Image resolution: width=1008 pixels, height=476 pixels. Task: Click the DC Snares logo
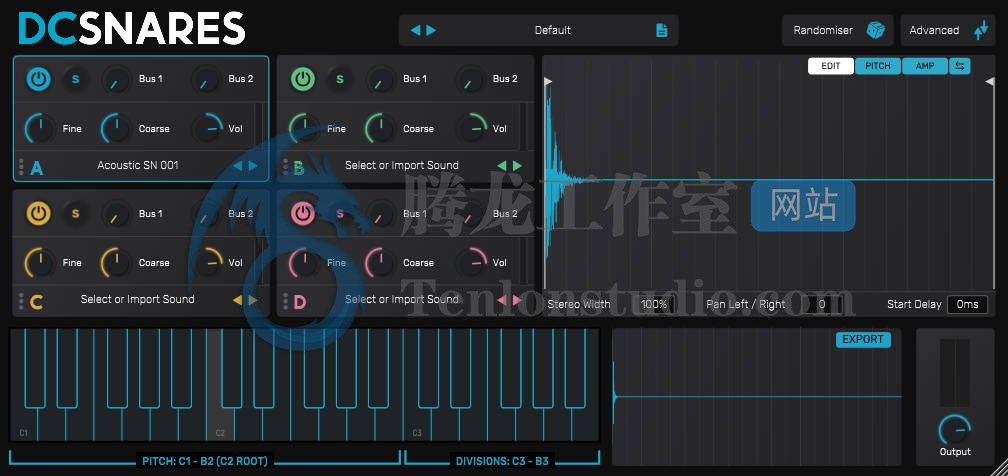coord(132,30)
